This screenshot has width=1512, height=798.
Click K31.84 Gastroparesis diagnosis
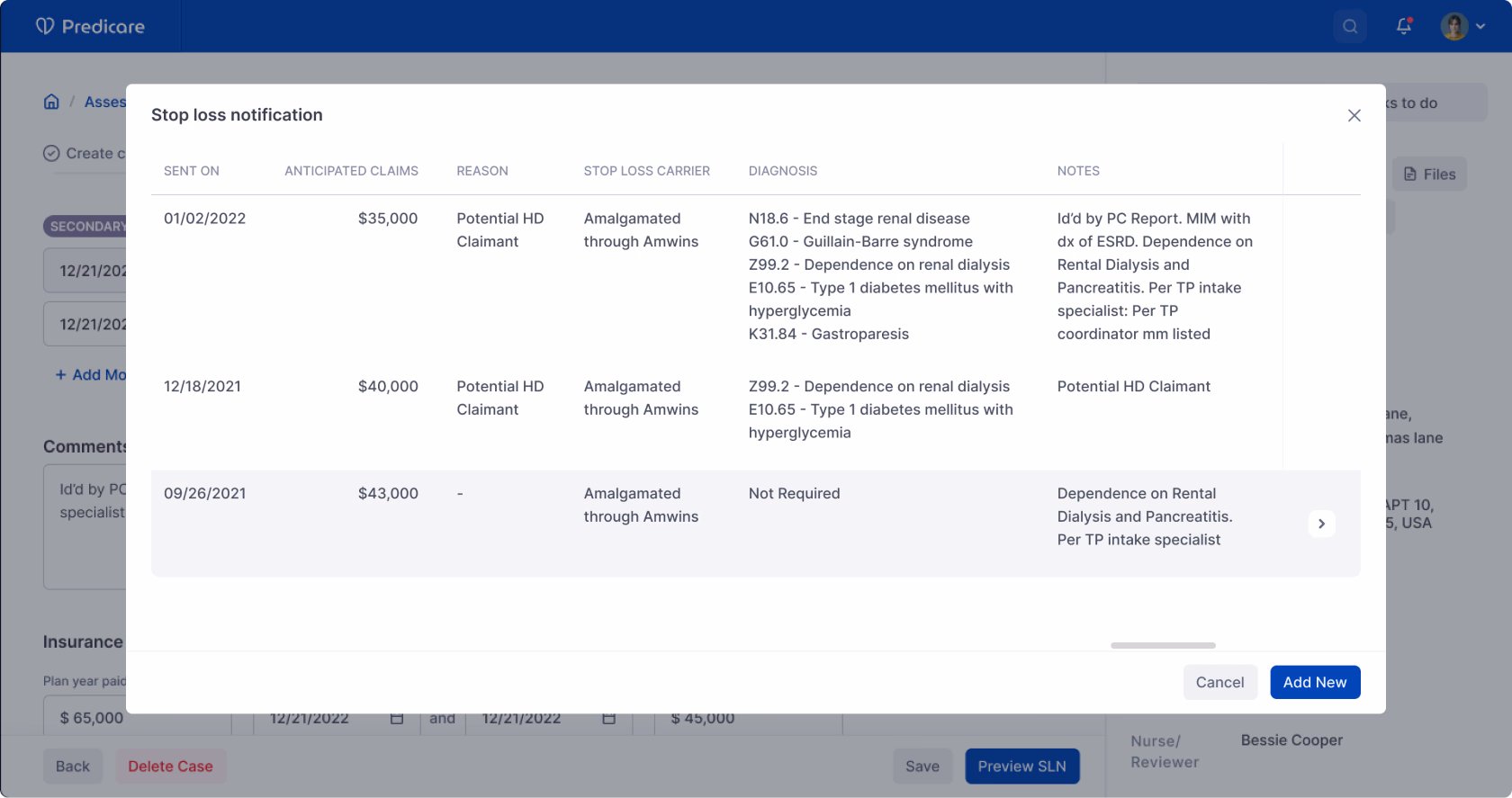click(x=829, y=335)
